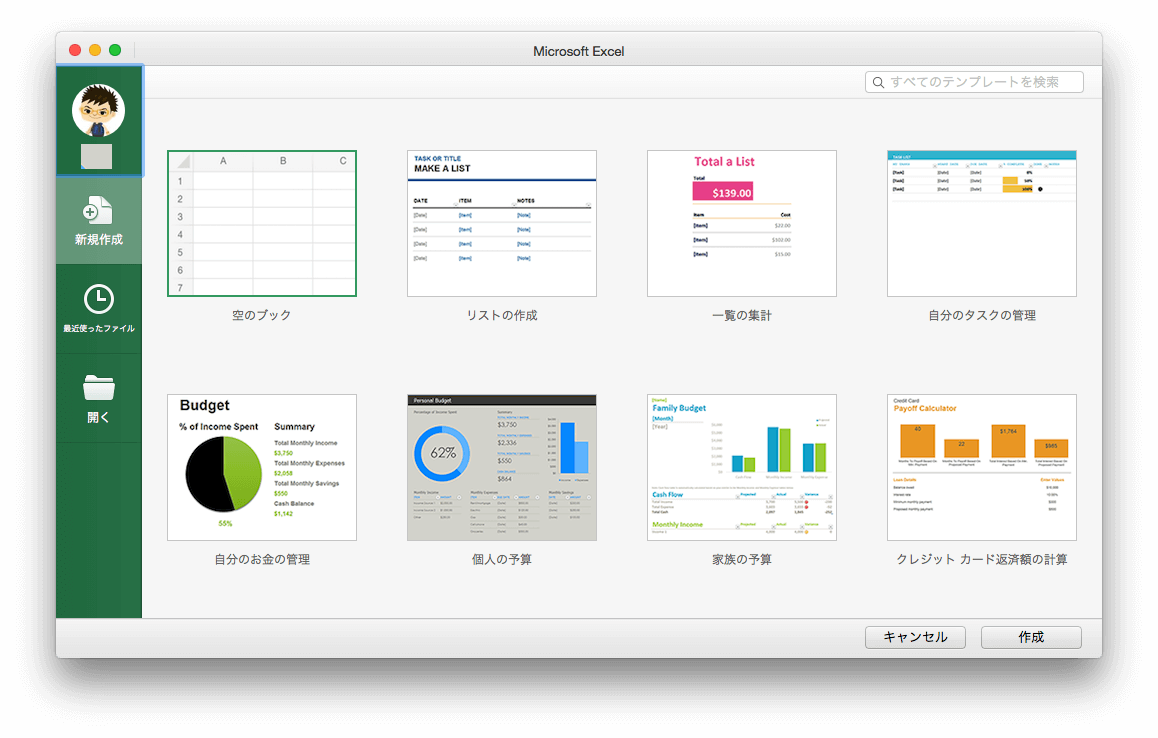Select the 自分のお金の管理 Budget template
Viewport: 1158px width, 738px height.
(x=261, y=467)
